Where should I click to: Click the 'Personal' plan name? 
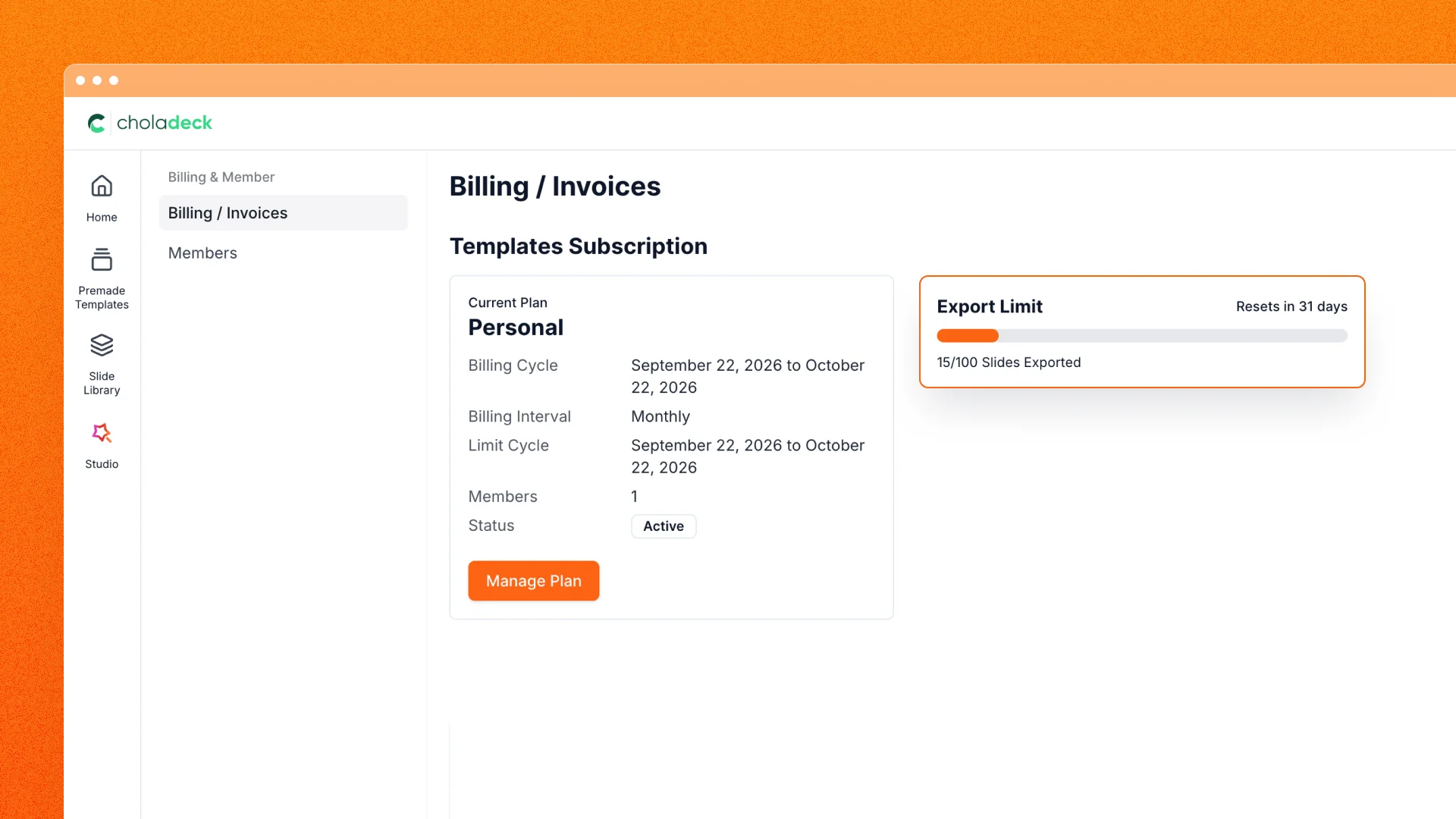click(x=516, y=328)
